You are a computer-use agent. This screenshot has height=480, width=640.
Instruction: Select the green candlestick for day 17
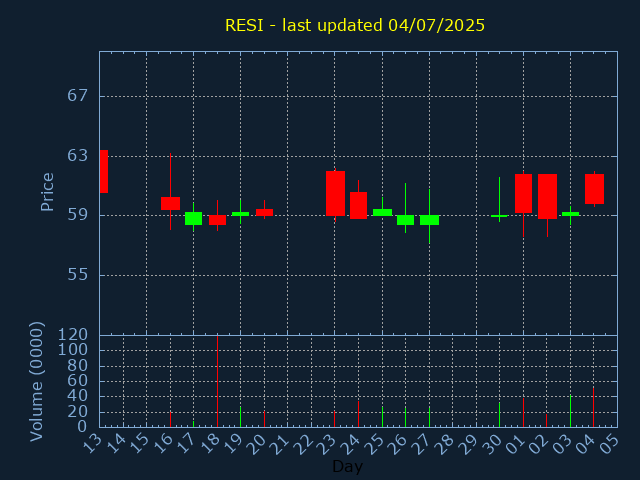point(193,218)
